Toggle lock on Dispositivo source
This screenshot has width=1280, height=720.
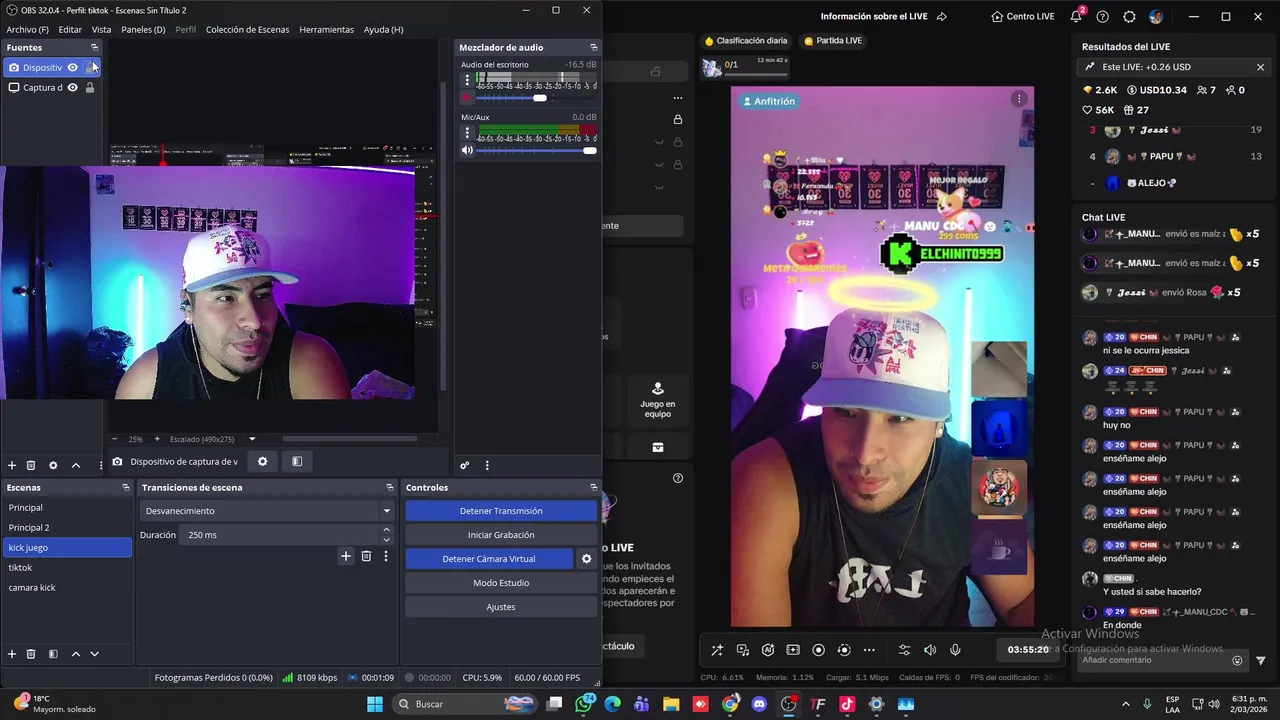(89, 67)
